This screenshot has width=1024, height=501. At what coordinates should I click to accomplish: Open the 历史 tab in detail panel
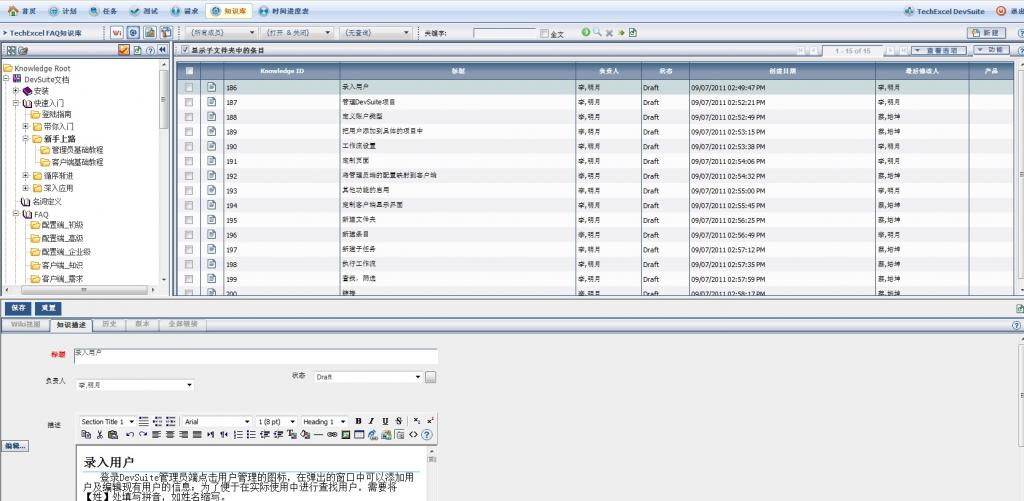(x=109, y=325)
